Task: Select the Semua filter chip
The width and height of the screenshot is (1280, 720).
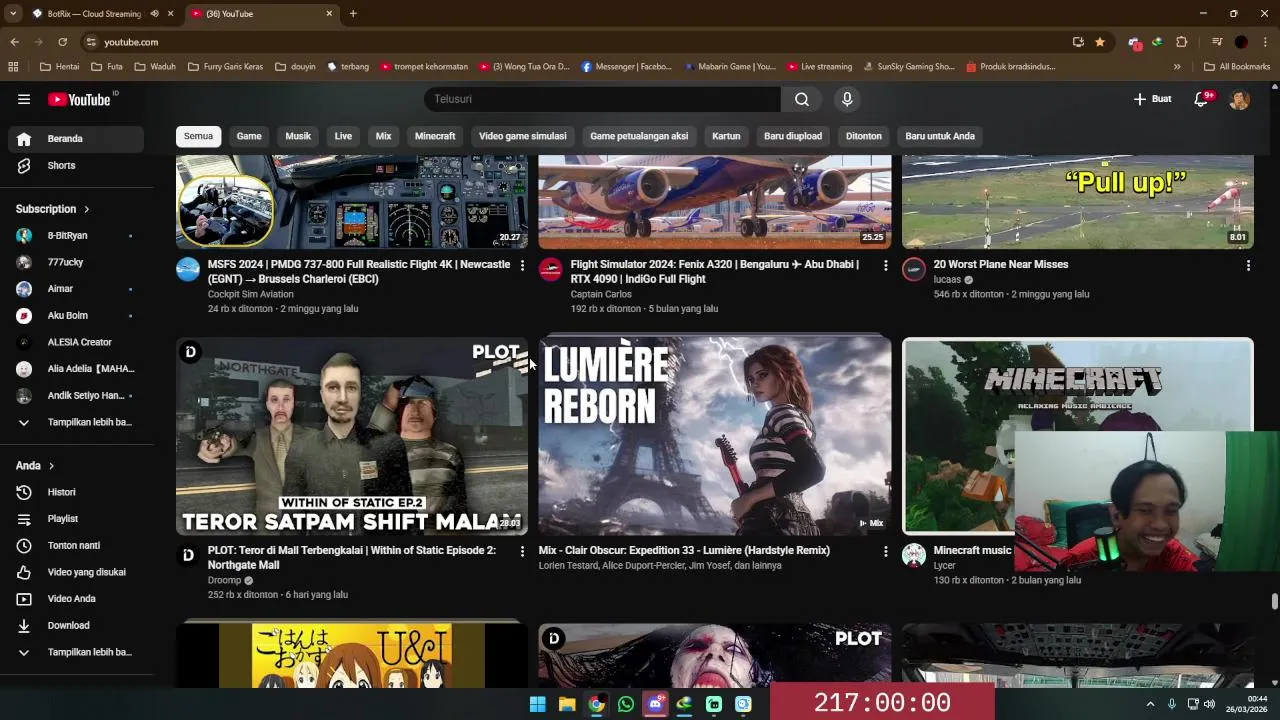Action: click(198, 136)
